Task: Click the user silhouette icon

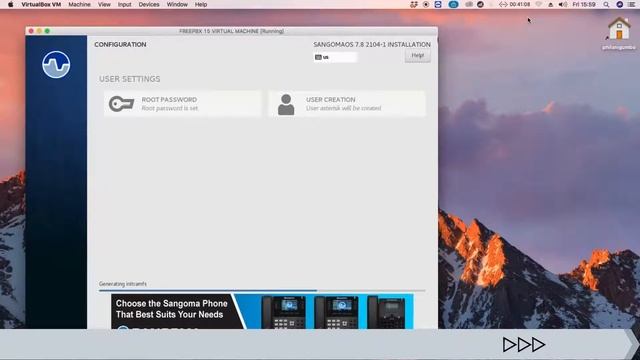Action: click(x=286, y=104)
